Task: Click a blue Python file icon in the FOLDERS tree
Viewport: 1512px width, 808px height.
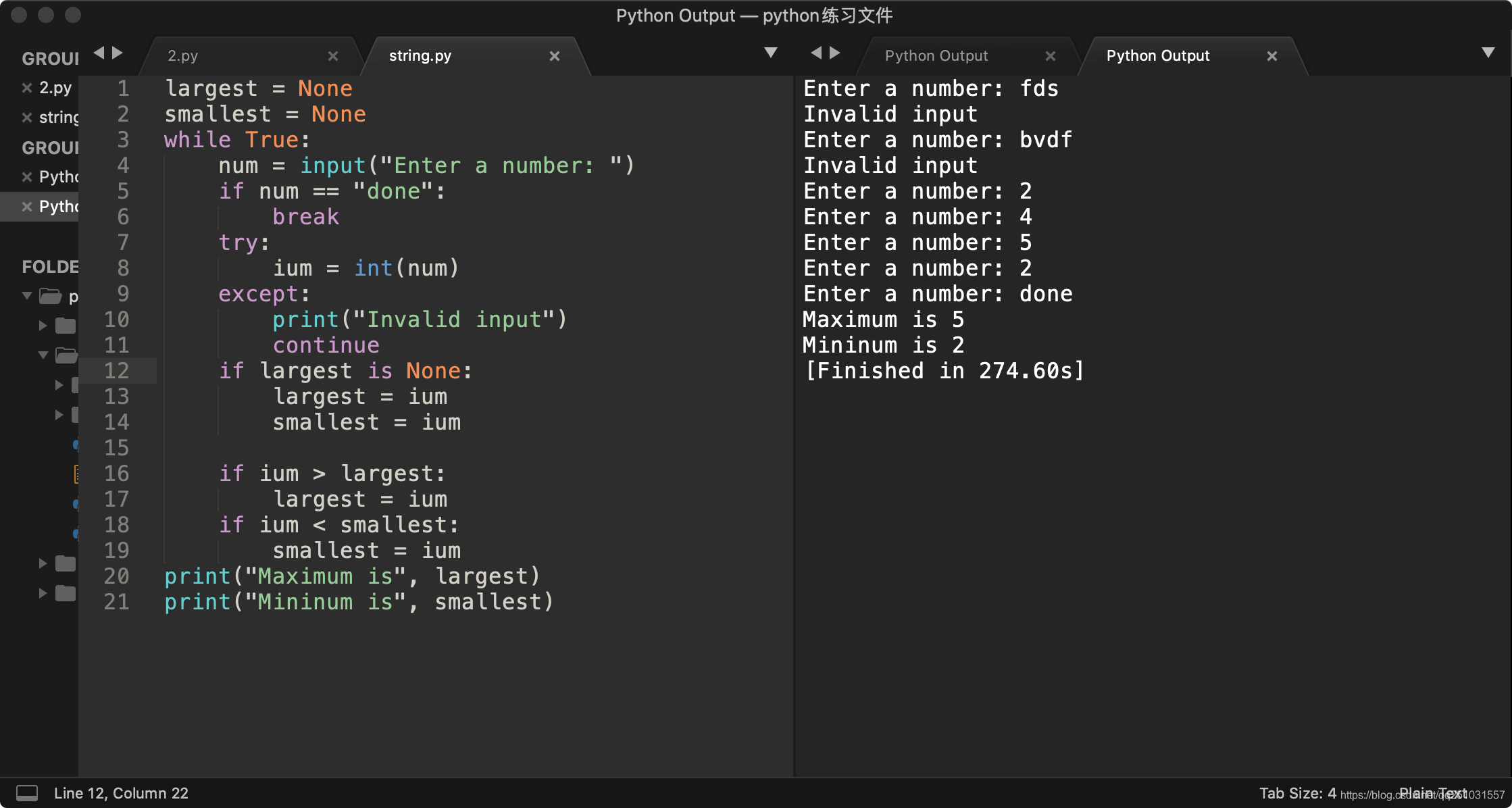Action: tap(76, 445)
